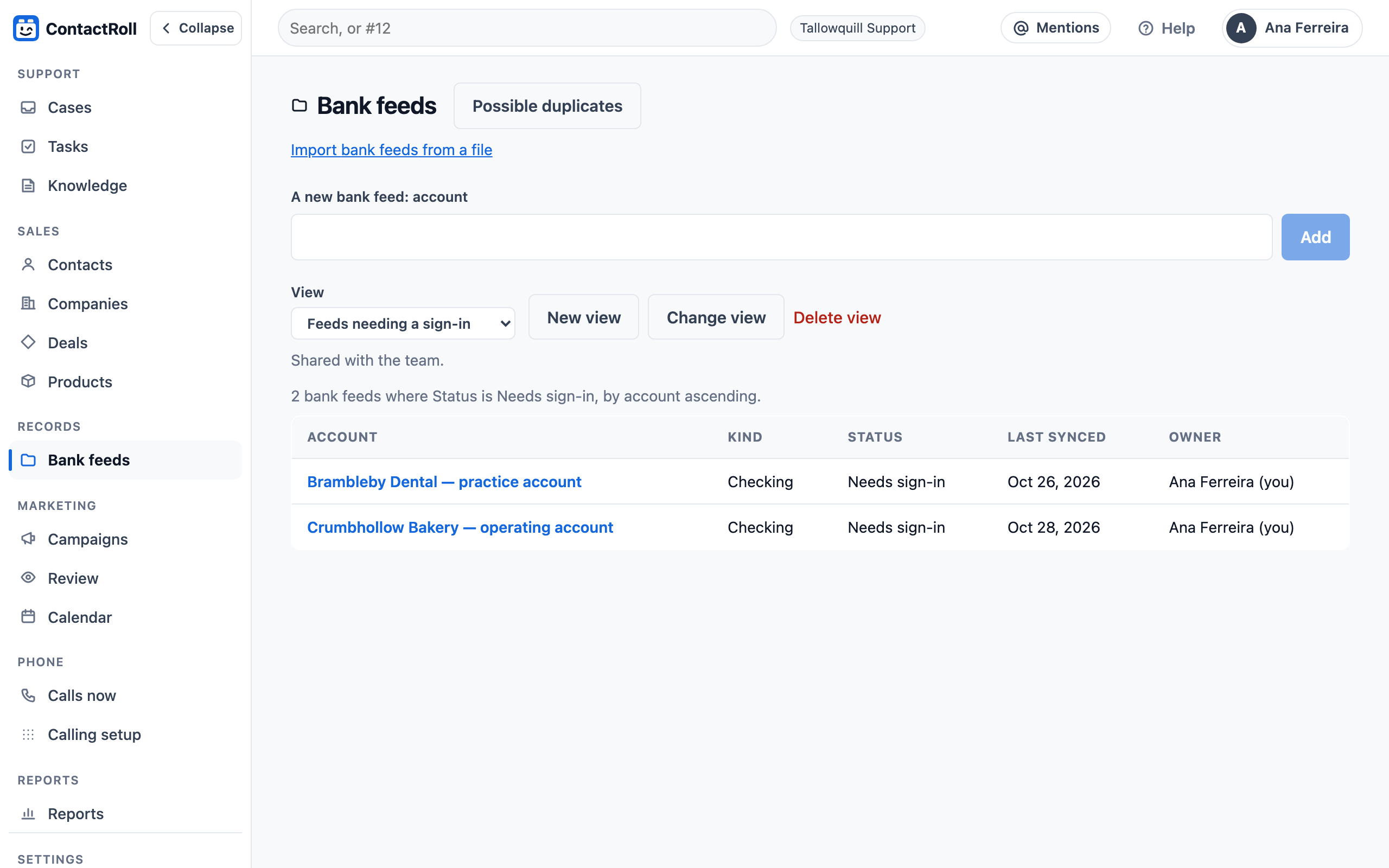Image resolution: width=1389 pixels, height=868 pixels.
Task: Click the KIND column header
Action: click(745, 437)
